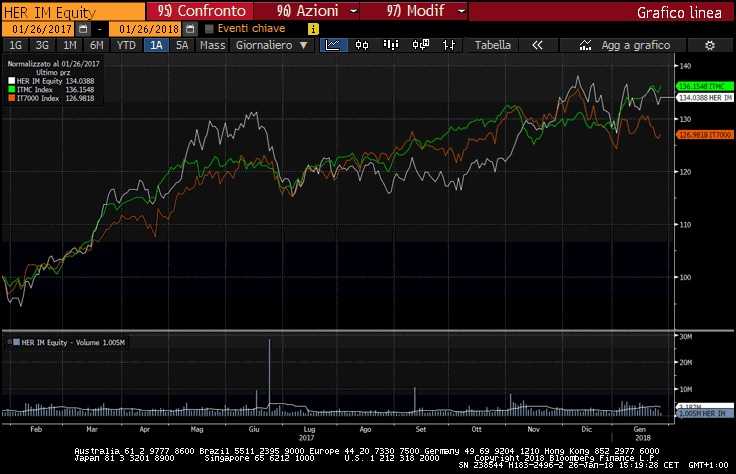Click the green ITMC Index legend swatch
The image size is (736, 474).
tap(12, 89)
